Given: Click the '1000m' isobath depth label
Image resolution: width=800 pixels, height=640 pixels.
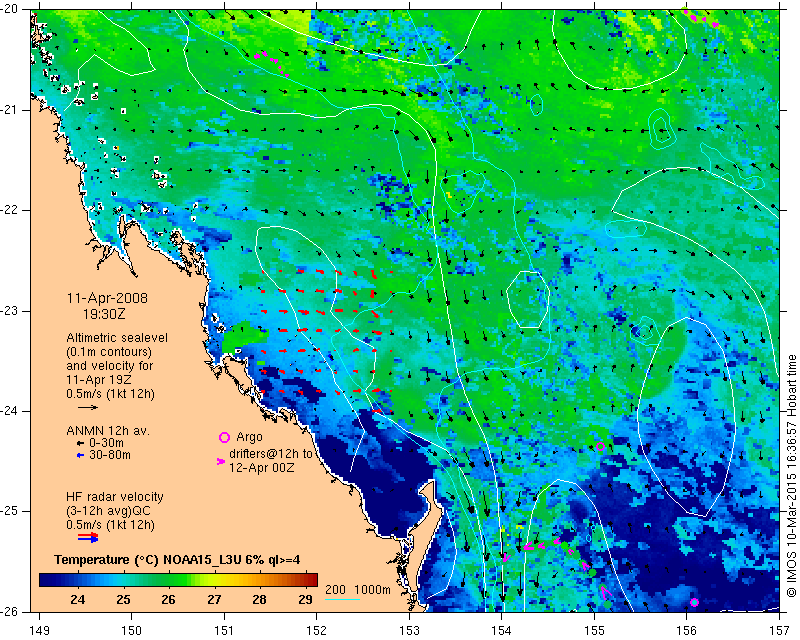Looking at the screenshot, I should click(372, 589).
